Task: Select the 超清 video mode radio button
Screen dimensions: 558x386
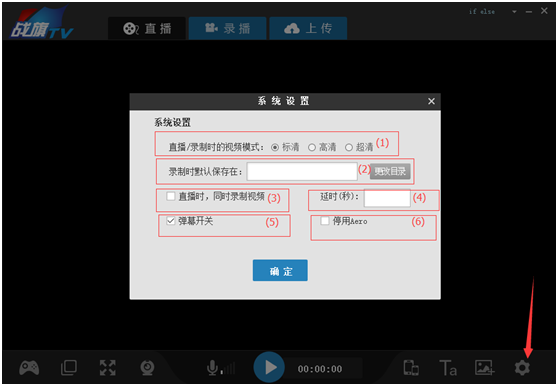Action: (349, 147)
